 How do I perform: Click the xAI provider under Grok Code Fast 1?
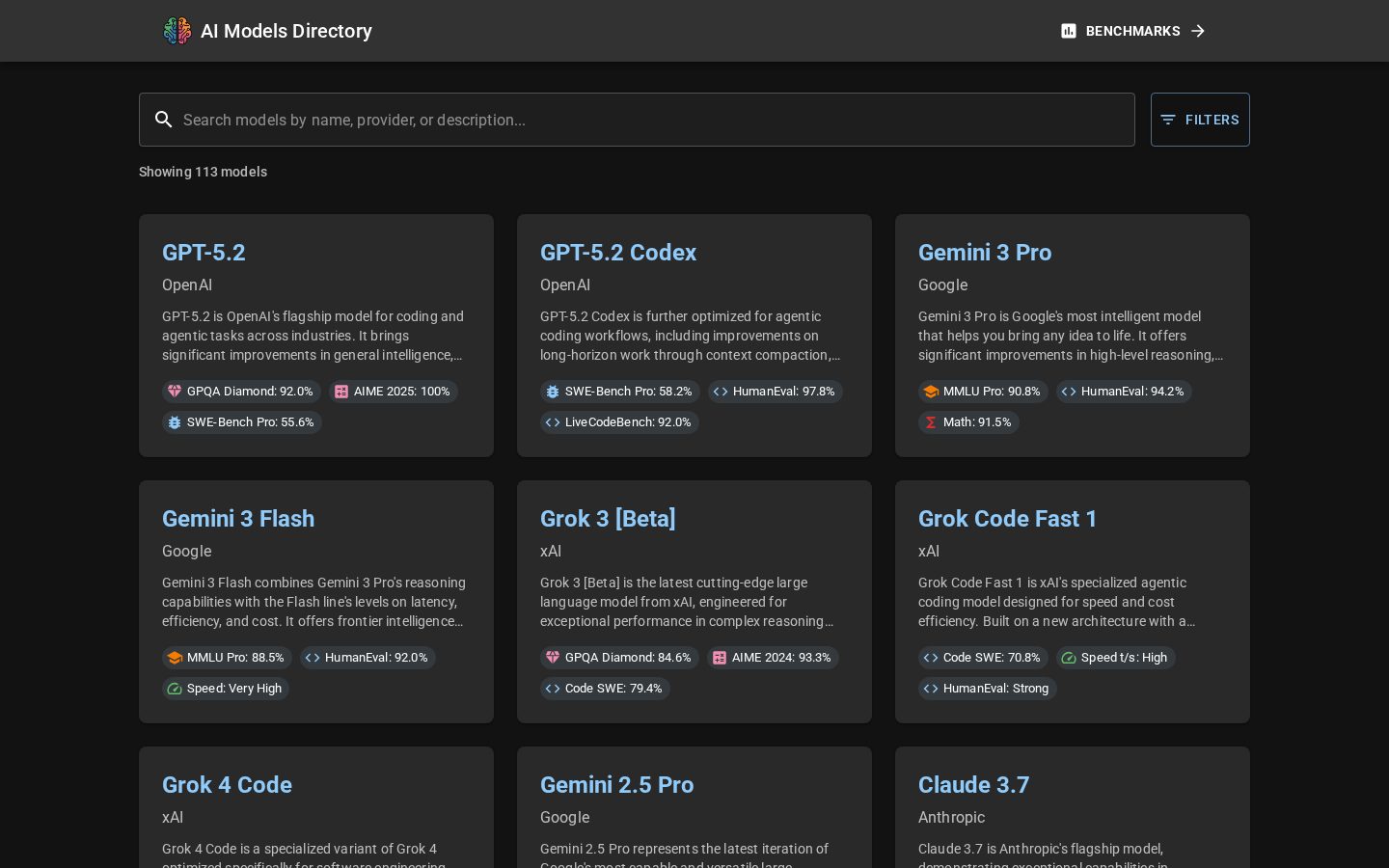pyautogui.click(x=929, y=552)
